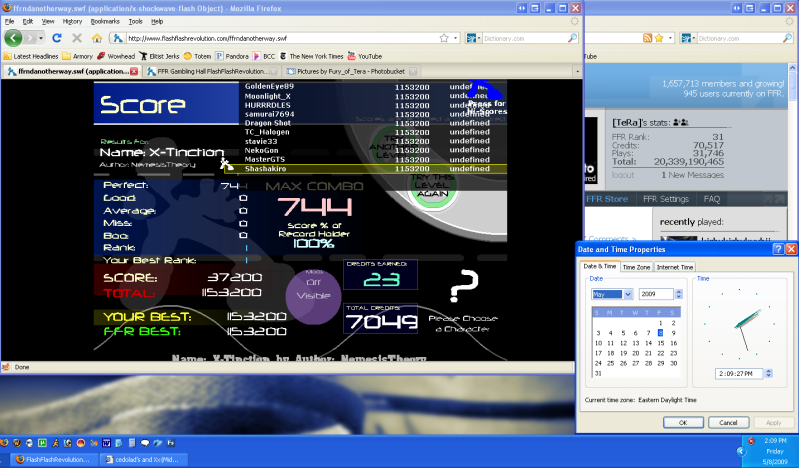
Task: Click the search magnifier in Dictionary.com box
Action: tap(573, 38)
